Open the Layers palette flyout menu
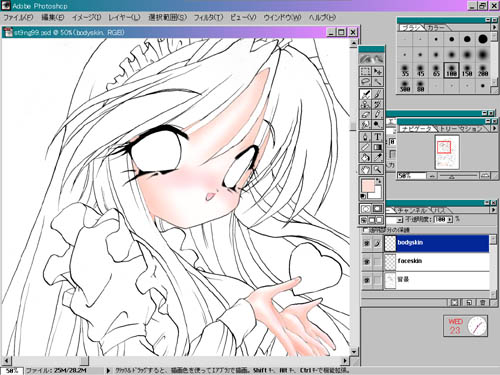This screenshot has height=375, width=500. click(x=494, y=210)
